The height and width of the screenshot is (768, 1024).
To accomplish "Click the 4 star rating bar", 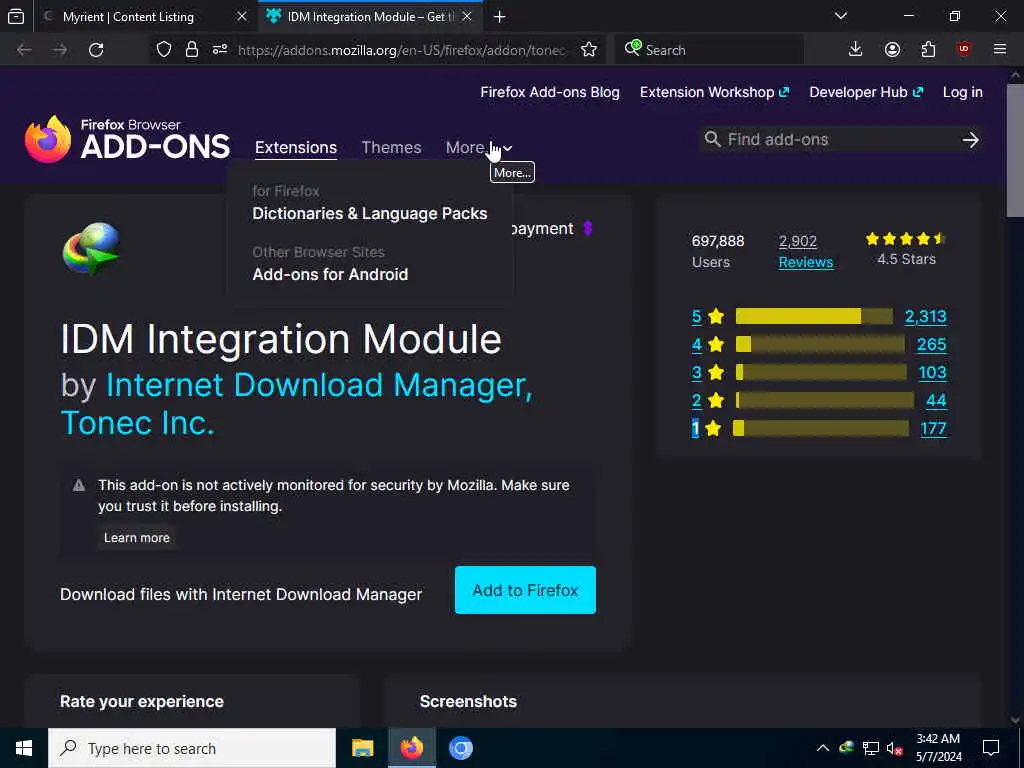I will point(820,344).
